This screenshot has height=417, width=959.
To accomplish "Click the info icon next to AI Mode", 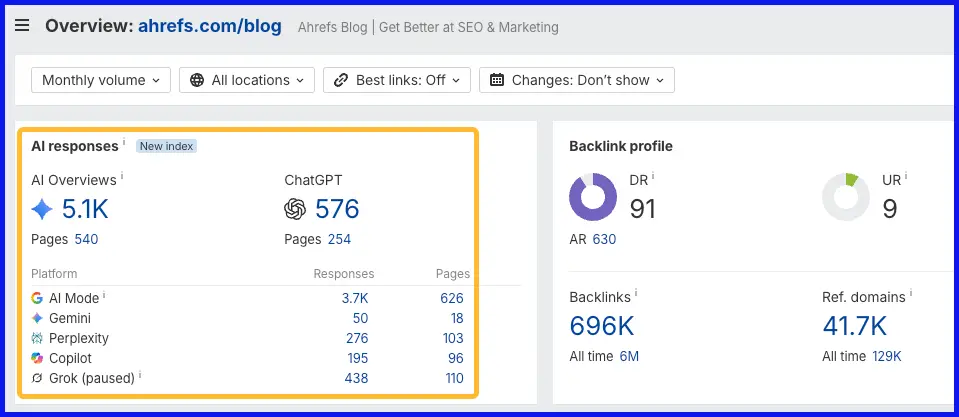I will pos(104,295).
